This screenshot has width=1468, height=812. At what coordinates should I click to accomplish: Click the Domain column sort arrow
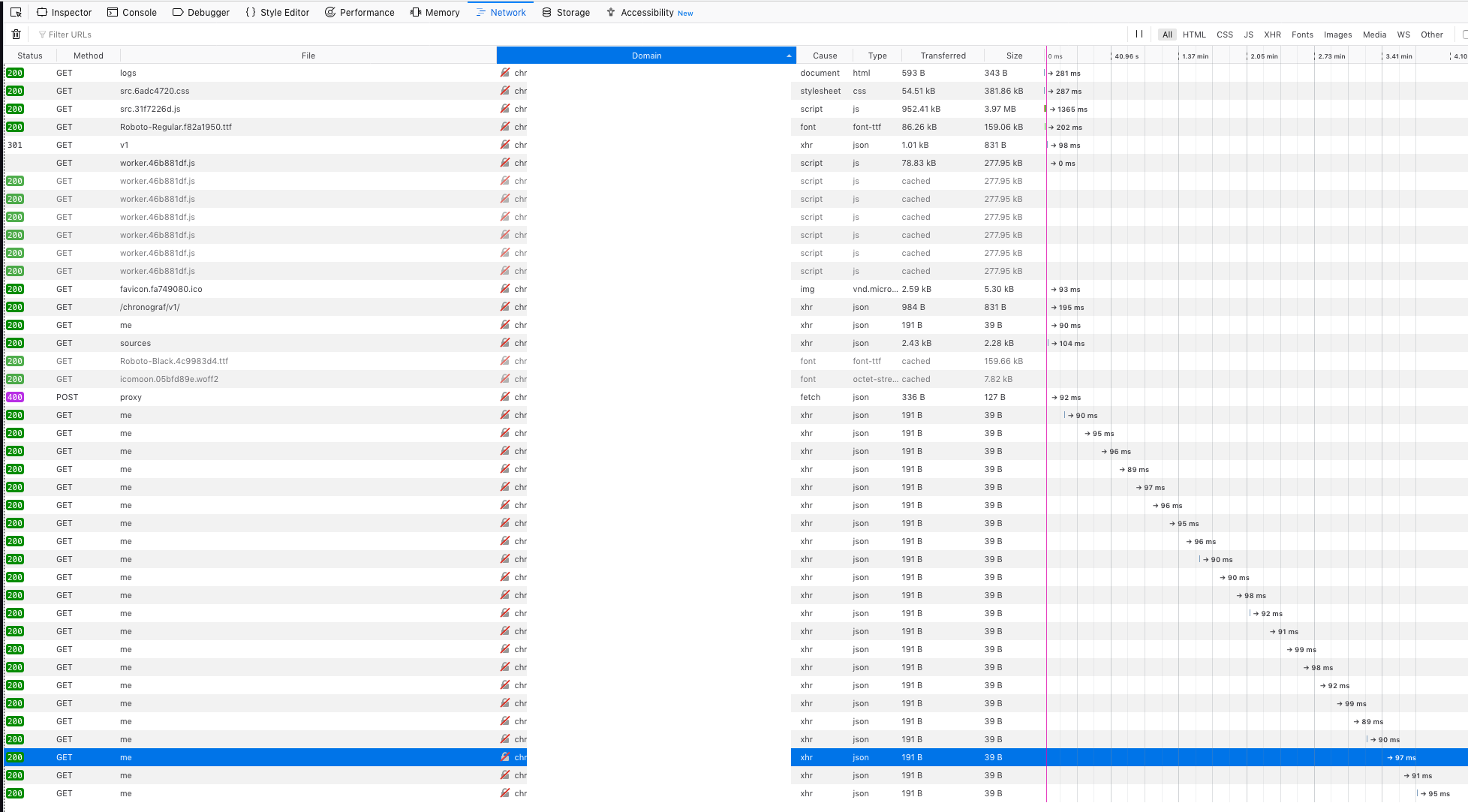coord(789,55)
